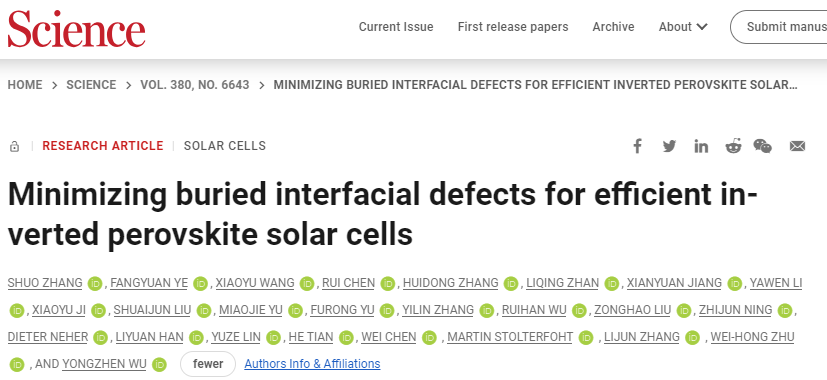
Task: Share on LinkedIn icon
Action: (701, 146)
